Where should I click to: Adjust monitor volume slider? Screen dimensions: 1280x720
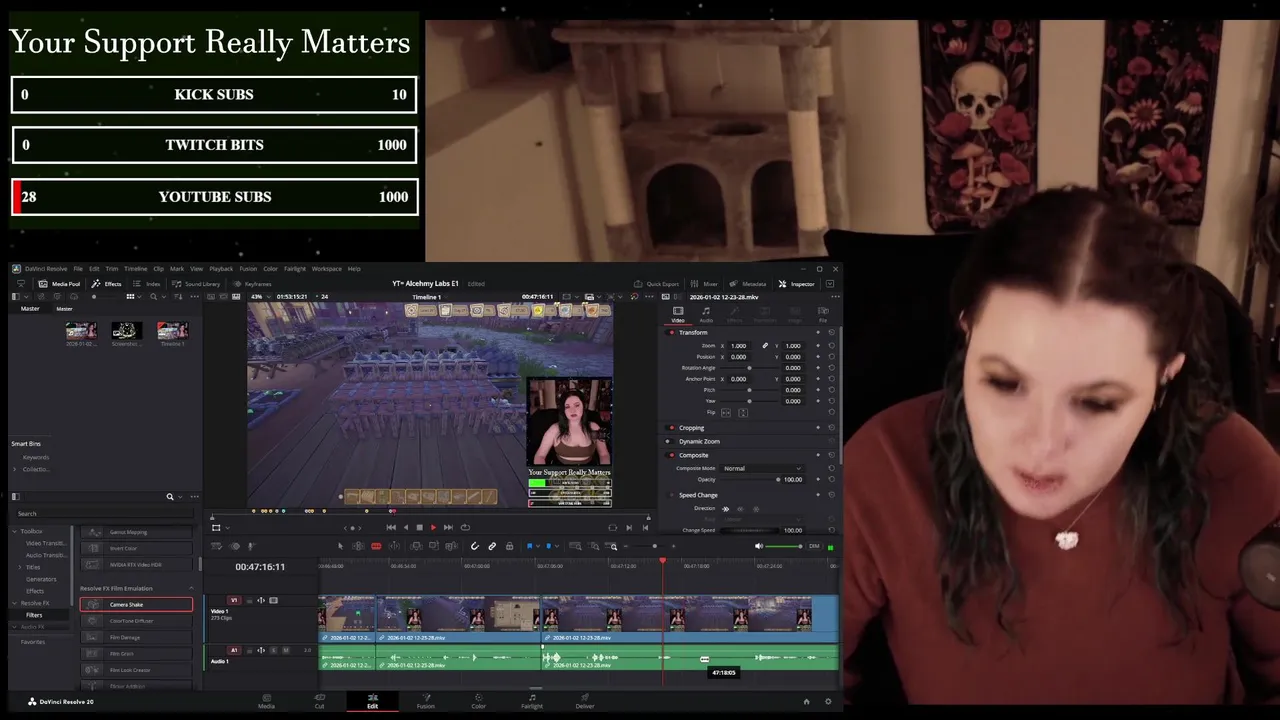pyautogui.click(x=783, y=546)
